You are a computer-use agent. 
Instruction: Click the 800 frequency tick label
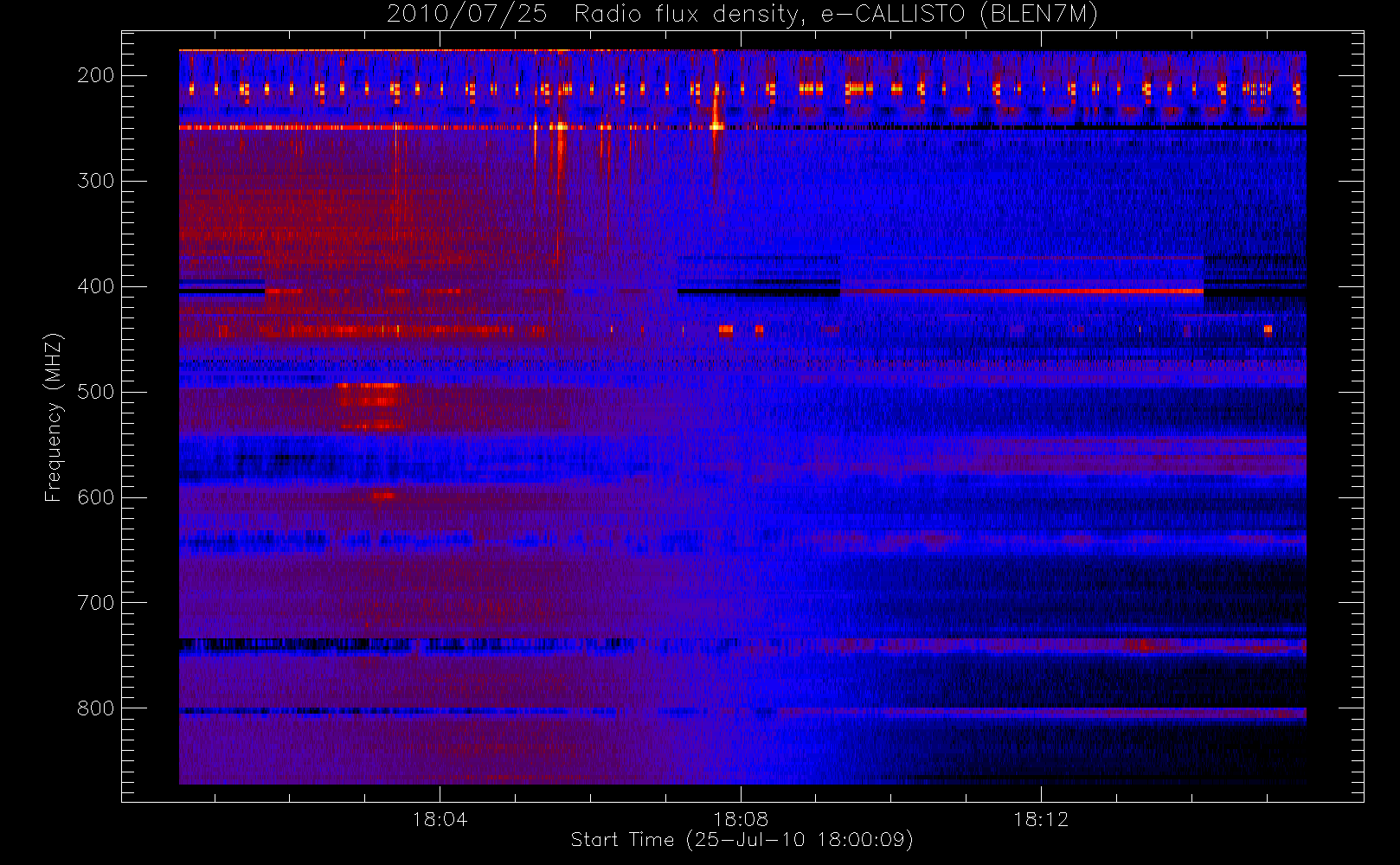click(96, 708)
